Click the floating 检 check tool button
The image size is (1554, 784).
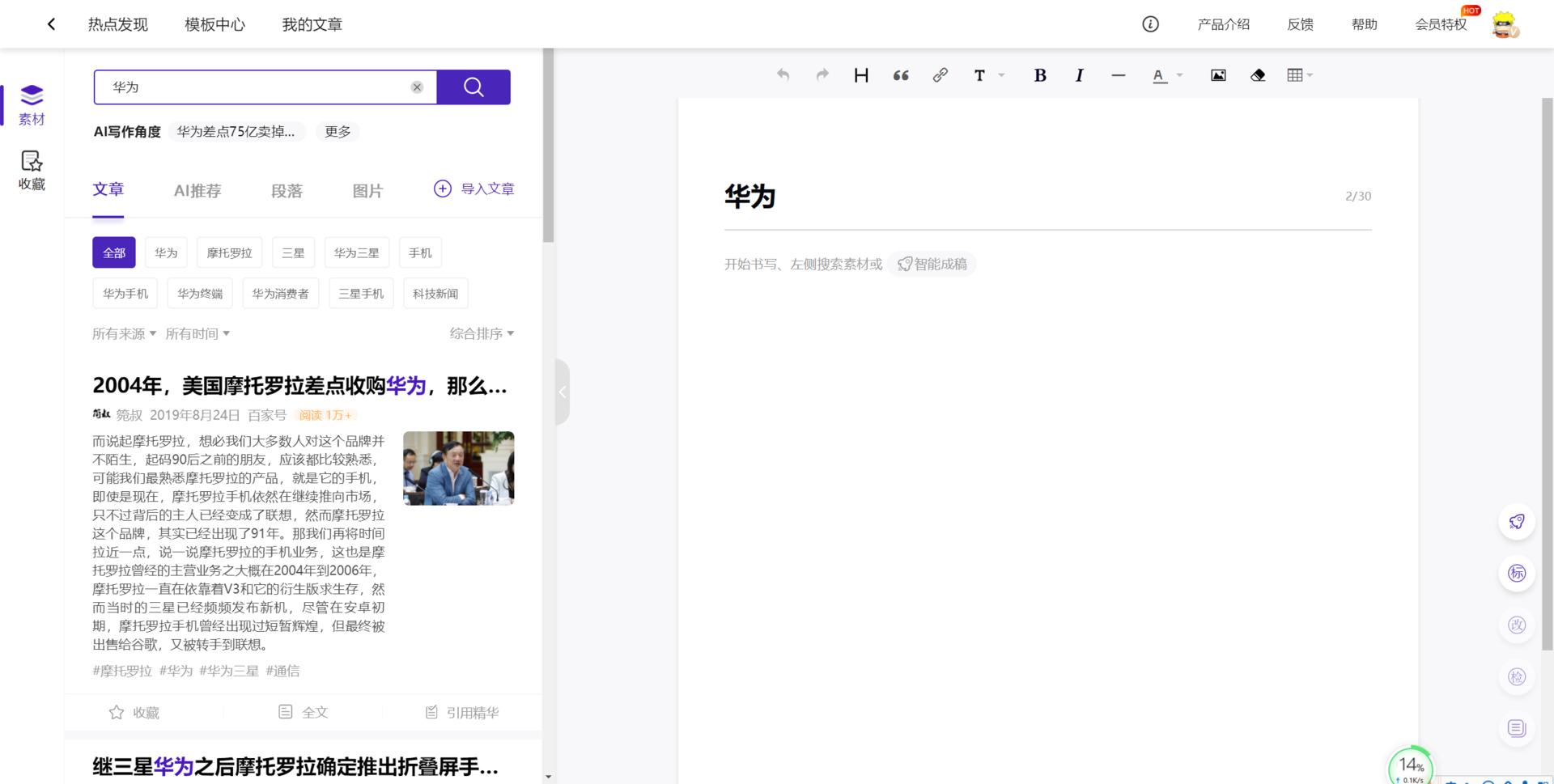click(1517, 677)
